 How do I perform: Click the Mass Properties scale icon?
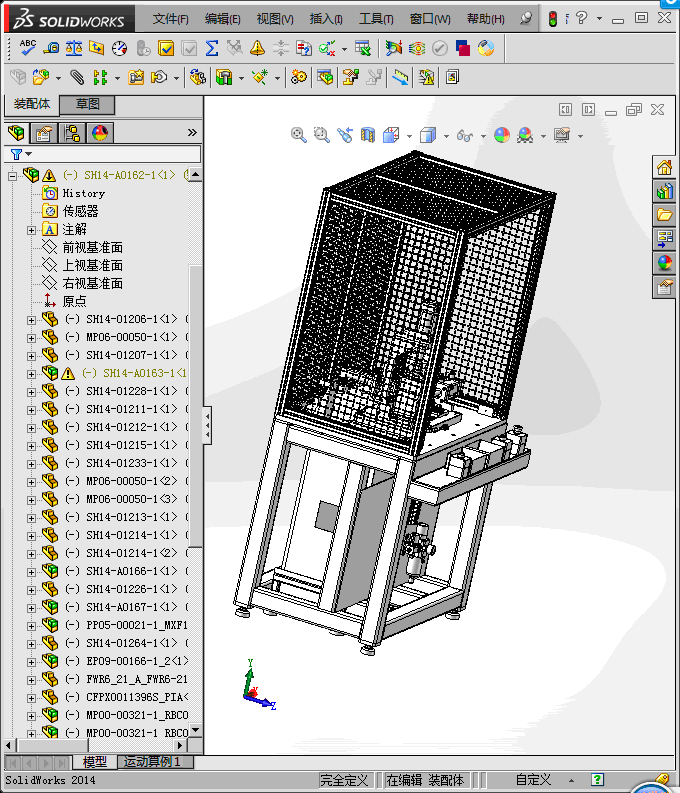tap(73, 47)
